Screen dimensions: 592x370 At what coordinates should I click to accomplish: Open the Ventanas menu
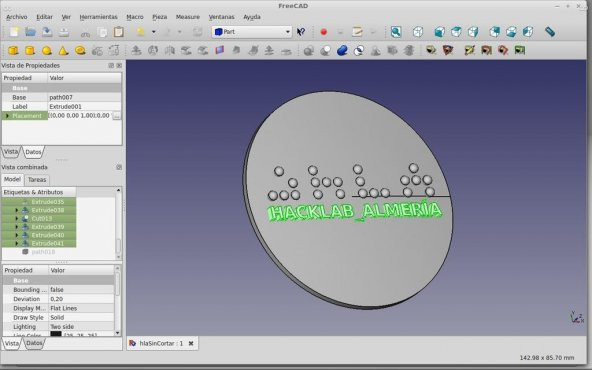point(222,17)
